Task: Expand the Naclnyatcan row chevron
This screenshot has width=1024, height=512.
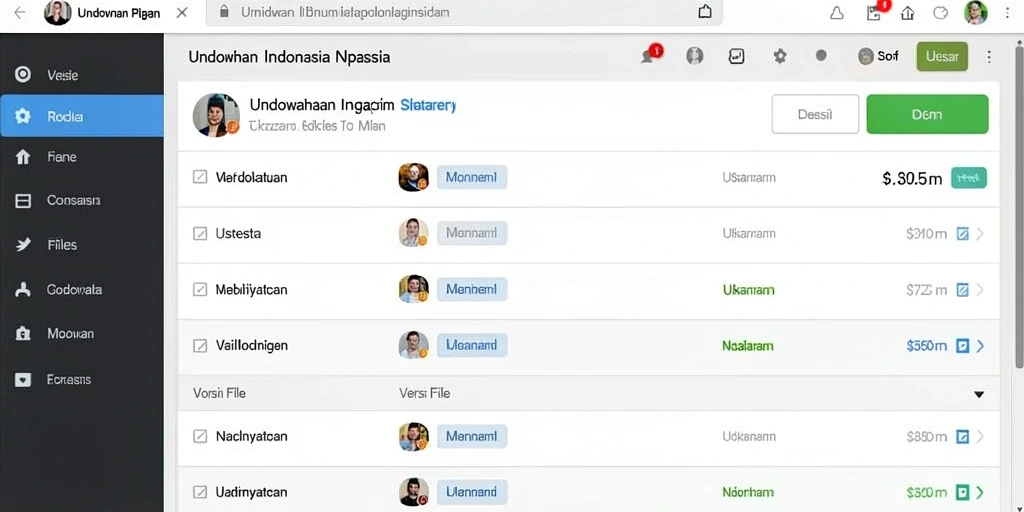Action: click(980, 437)
